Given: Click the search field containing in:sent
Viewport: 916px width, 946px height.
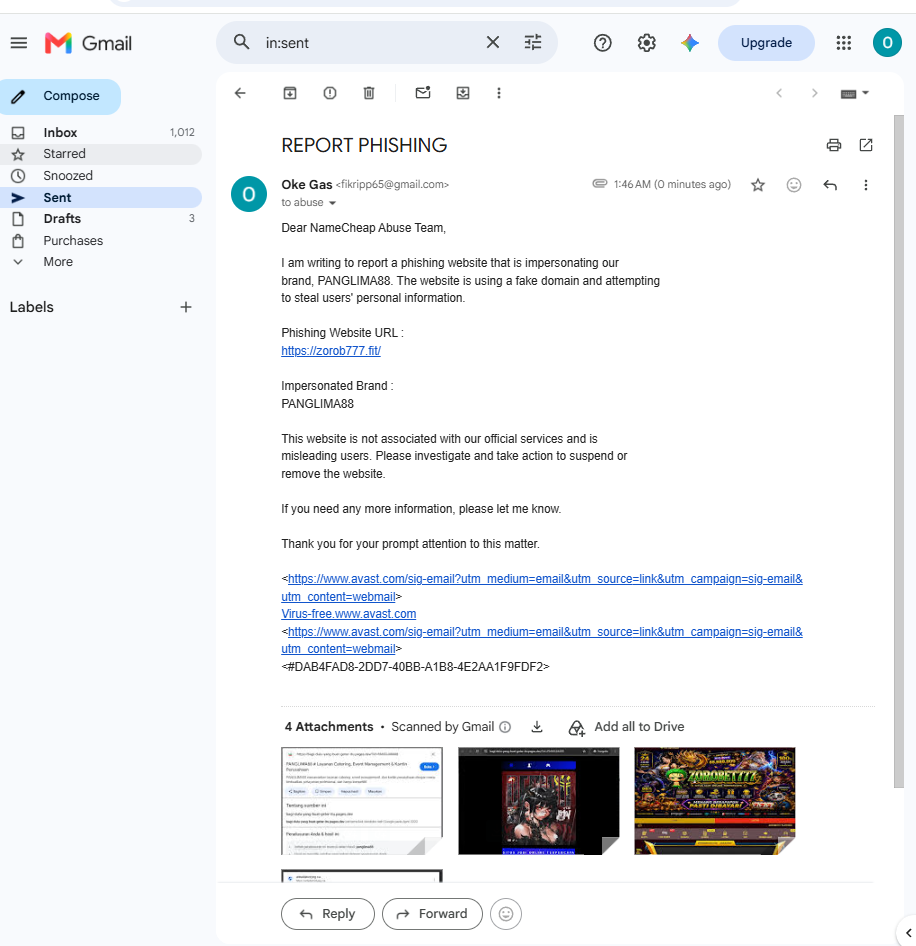Looking at the screenshot, I should tap(368, 43).
